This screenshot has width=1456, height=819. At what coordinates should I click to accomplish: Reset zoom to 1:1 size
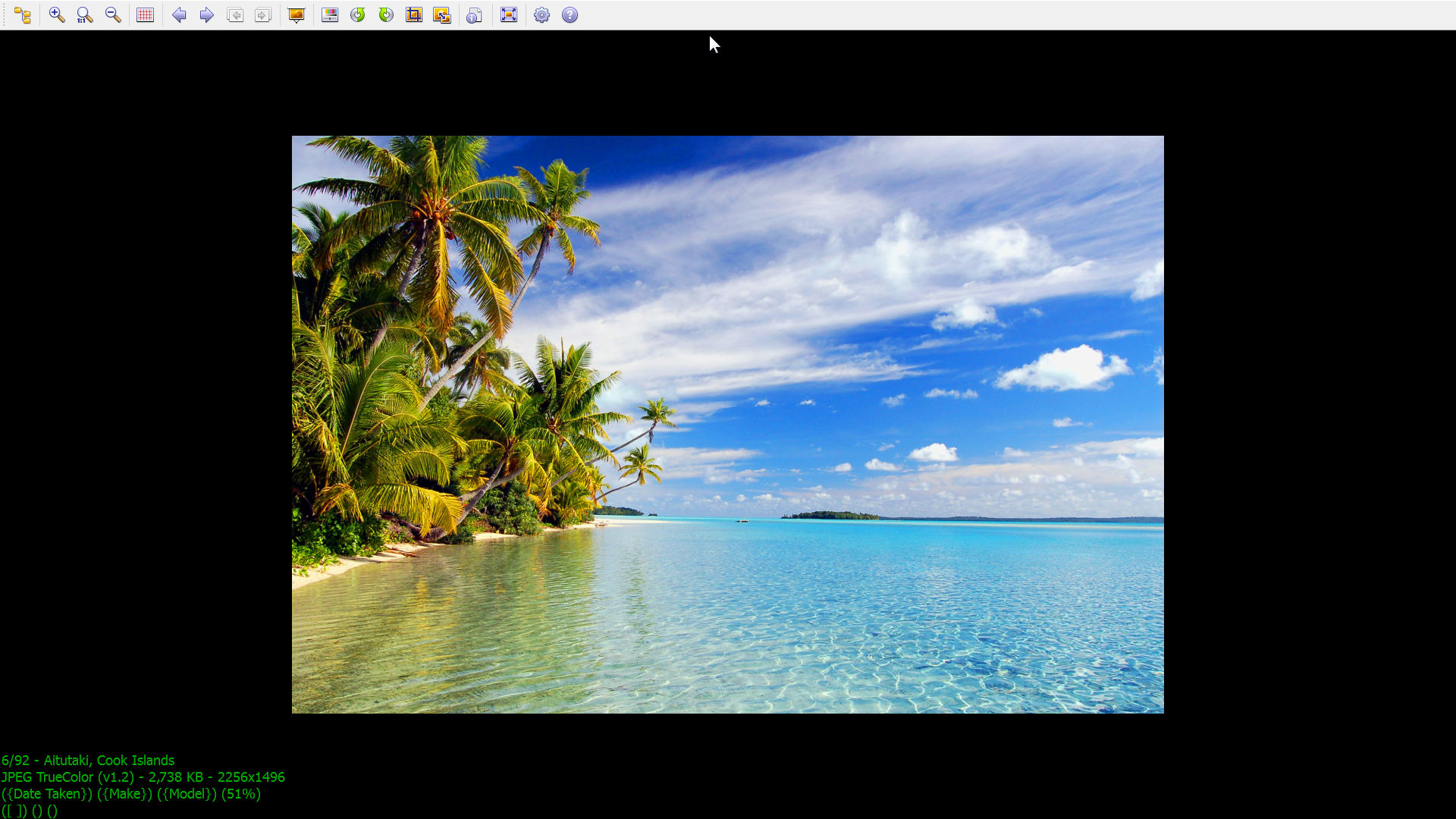(x=85, y=15)
